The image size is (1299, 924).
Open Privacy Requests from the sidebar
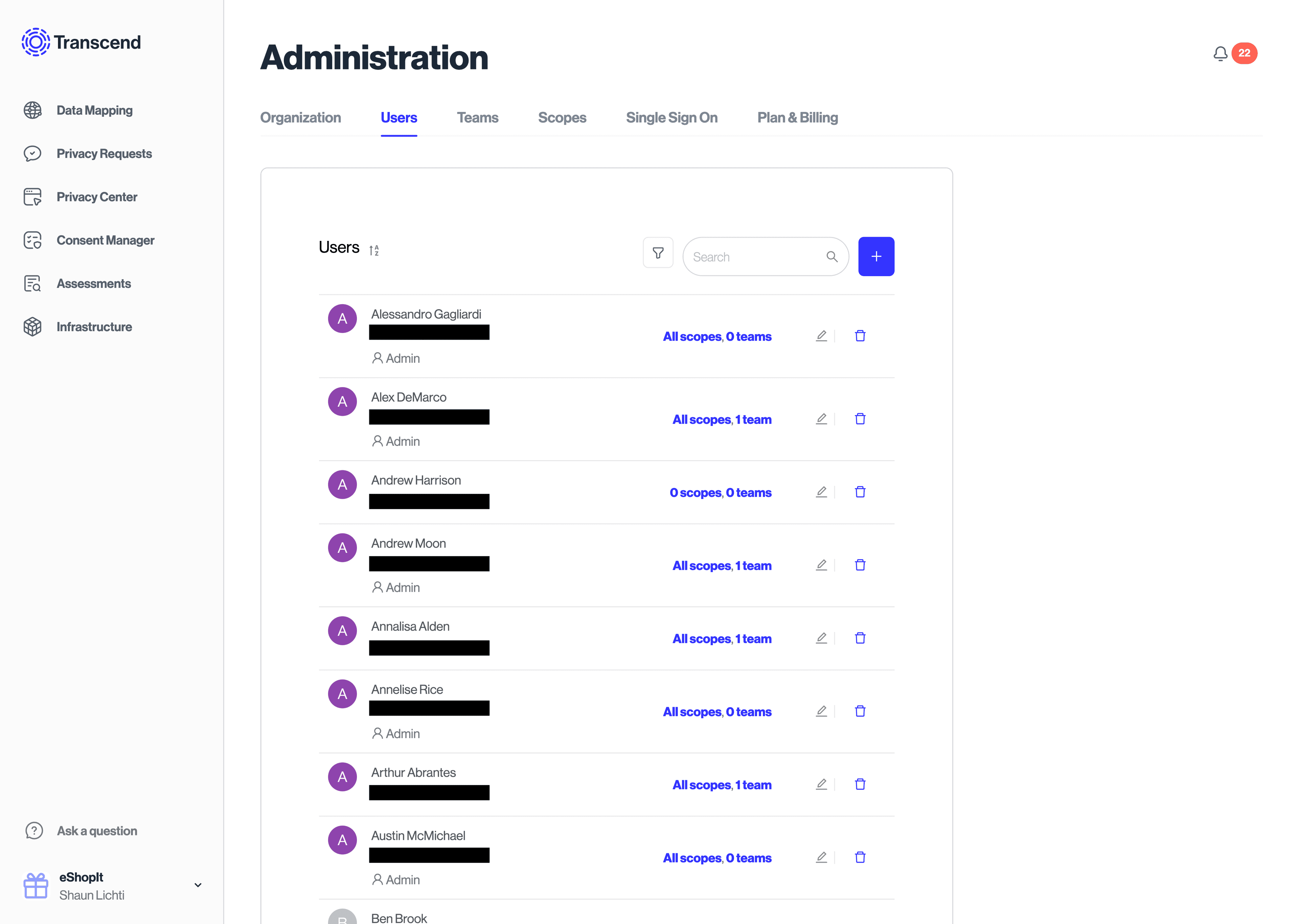tap(104, 153)
